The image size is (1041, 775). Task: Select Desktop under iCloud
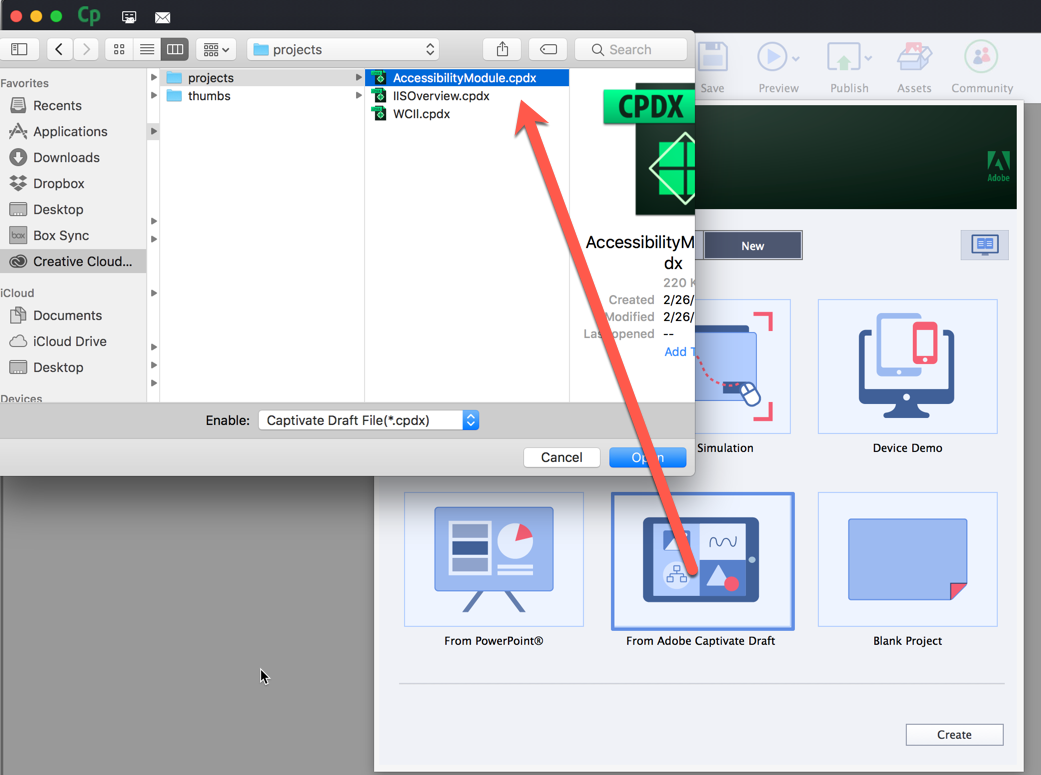[73, 367]
